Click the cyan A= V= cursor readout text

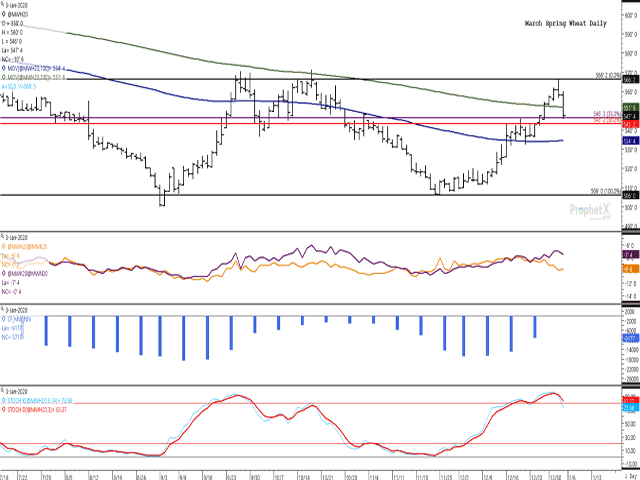pos(19,86)
